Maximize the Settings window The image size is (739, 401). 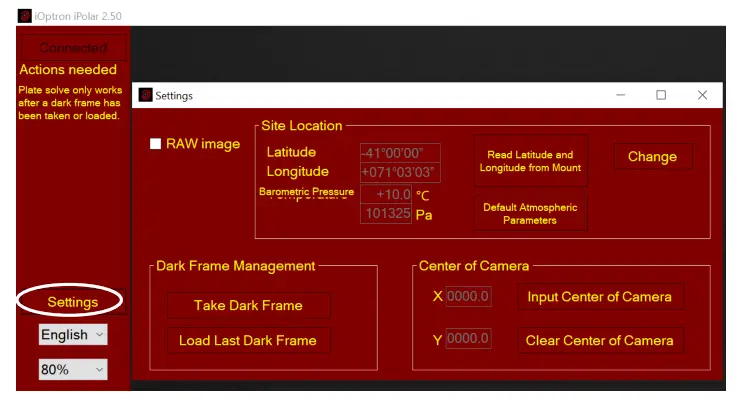coord(661,95)
